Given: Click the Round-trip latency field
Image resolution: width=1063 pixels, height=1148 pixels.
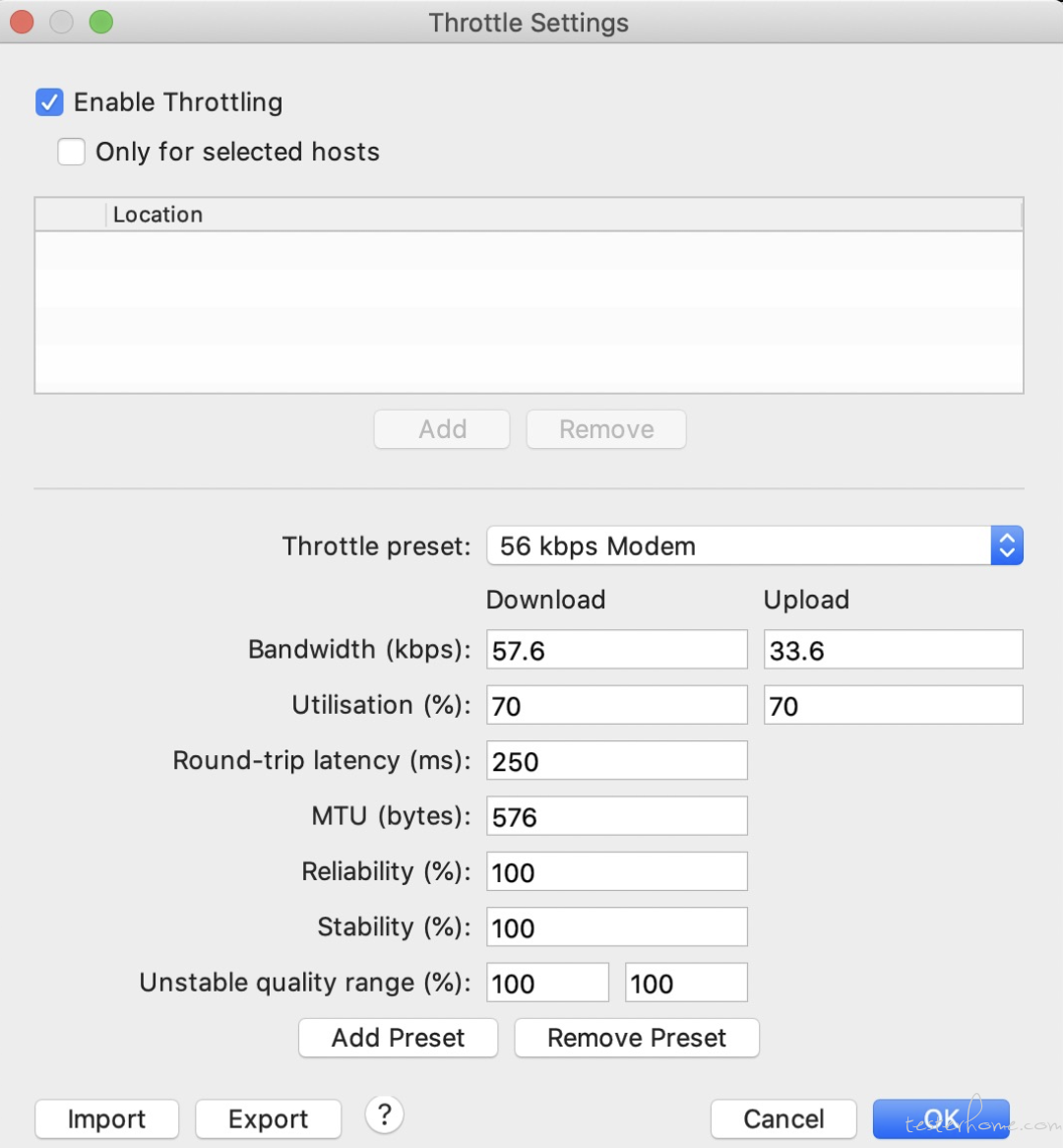Looking at the screenshot, I should point(617,761).
